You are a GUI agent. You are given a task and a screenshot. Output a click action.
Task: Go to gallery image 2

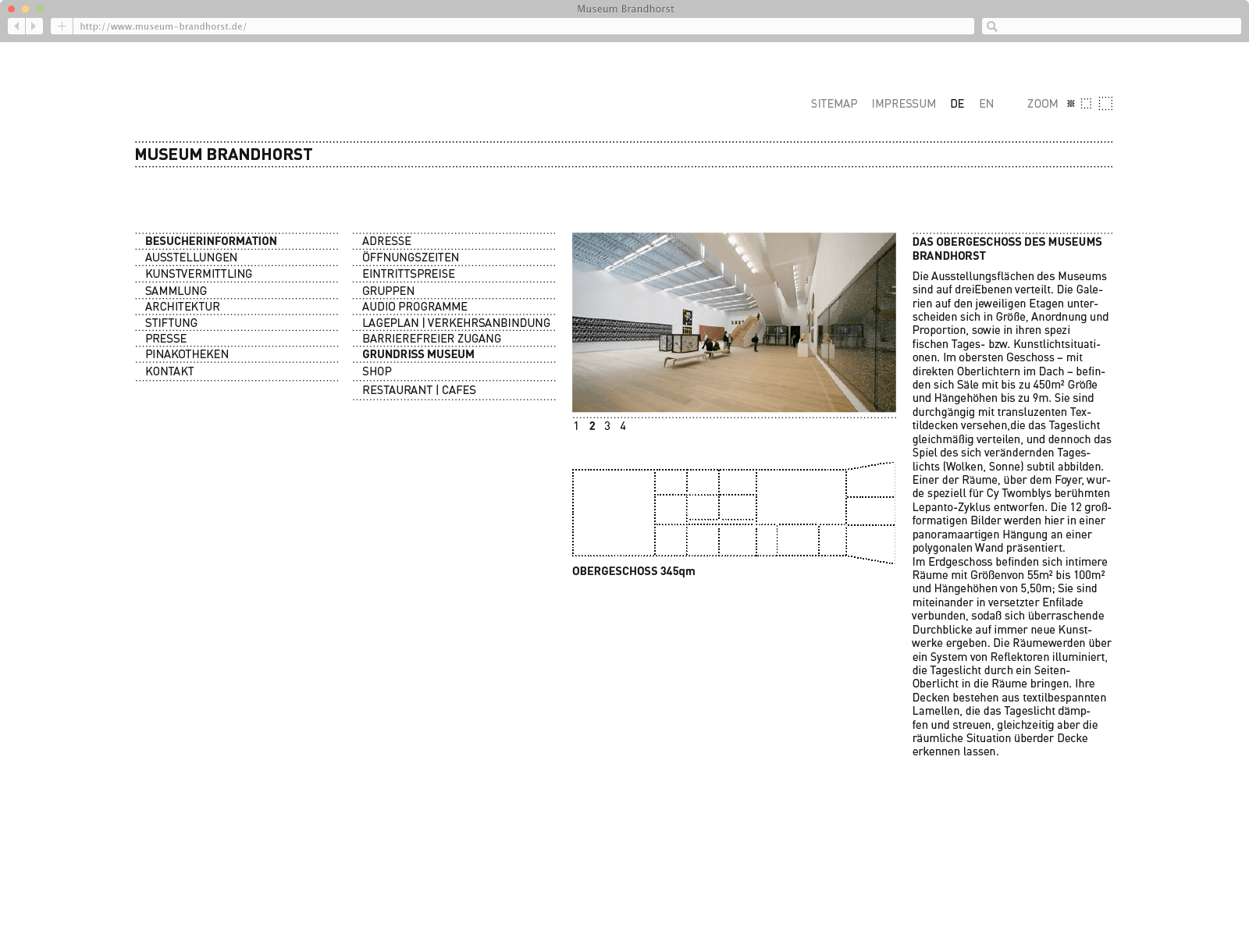[x=592, y=426]
